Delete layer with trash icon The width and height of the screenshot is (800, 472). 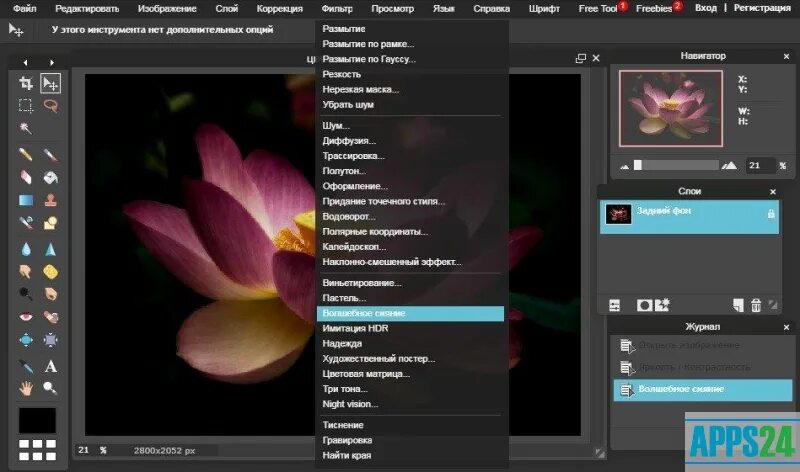point(756,305)
